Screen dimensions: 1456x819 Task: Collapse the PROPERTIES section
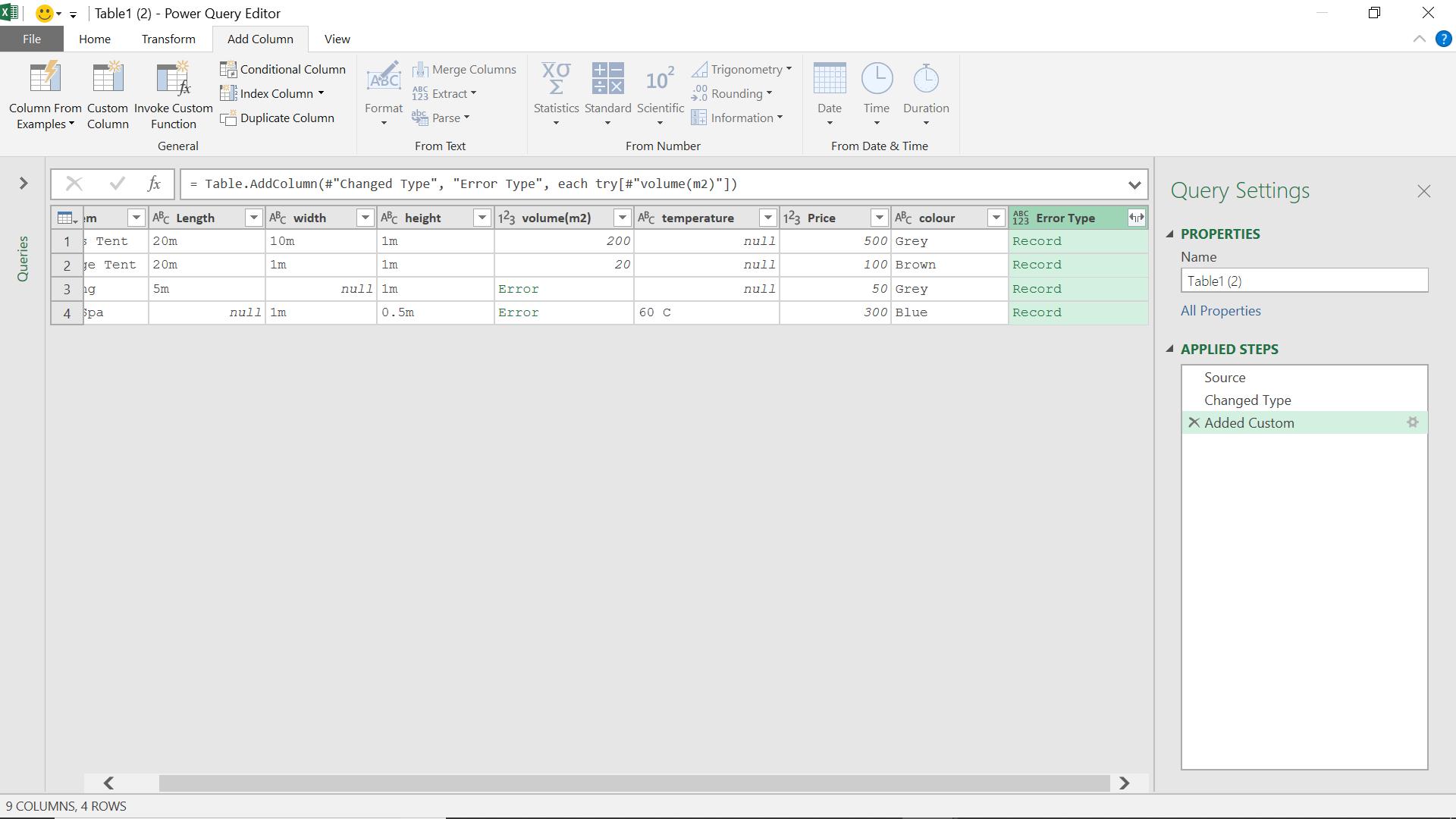click(1169, 234)
